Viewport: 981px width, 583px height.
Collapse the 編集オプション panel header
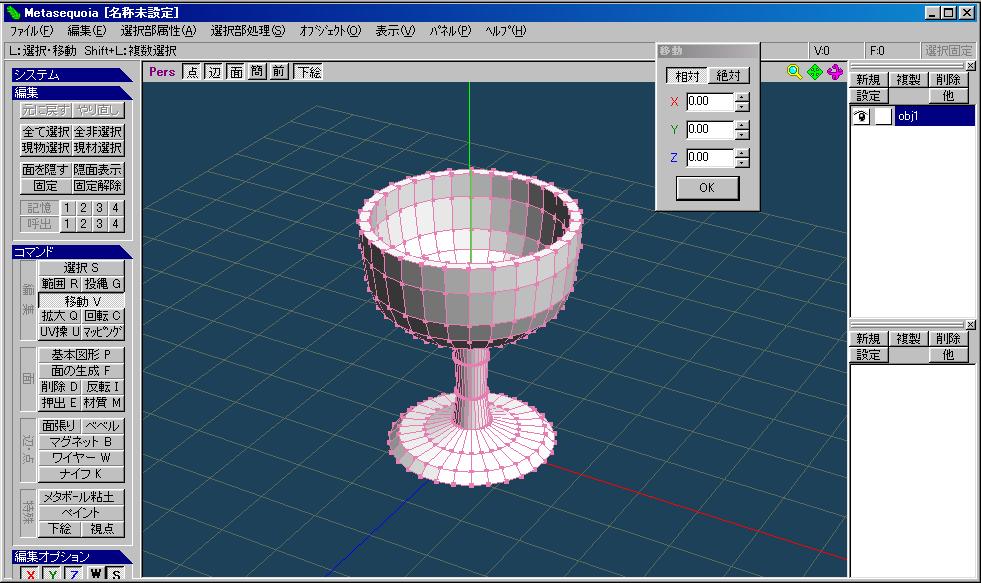tap(72, 556)
